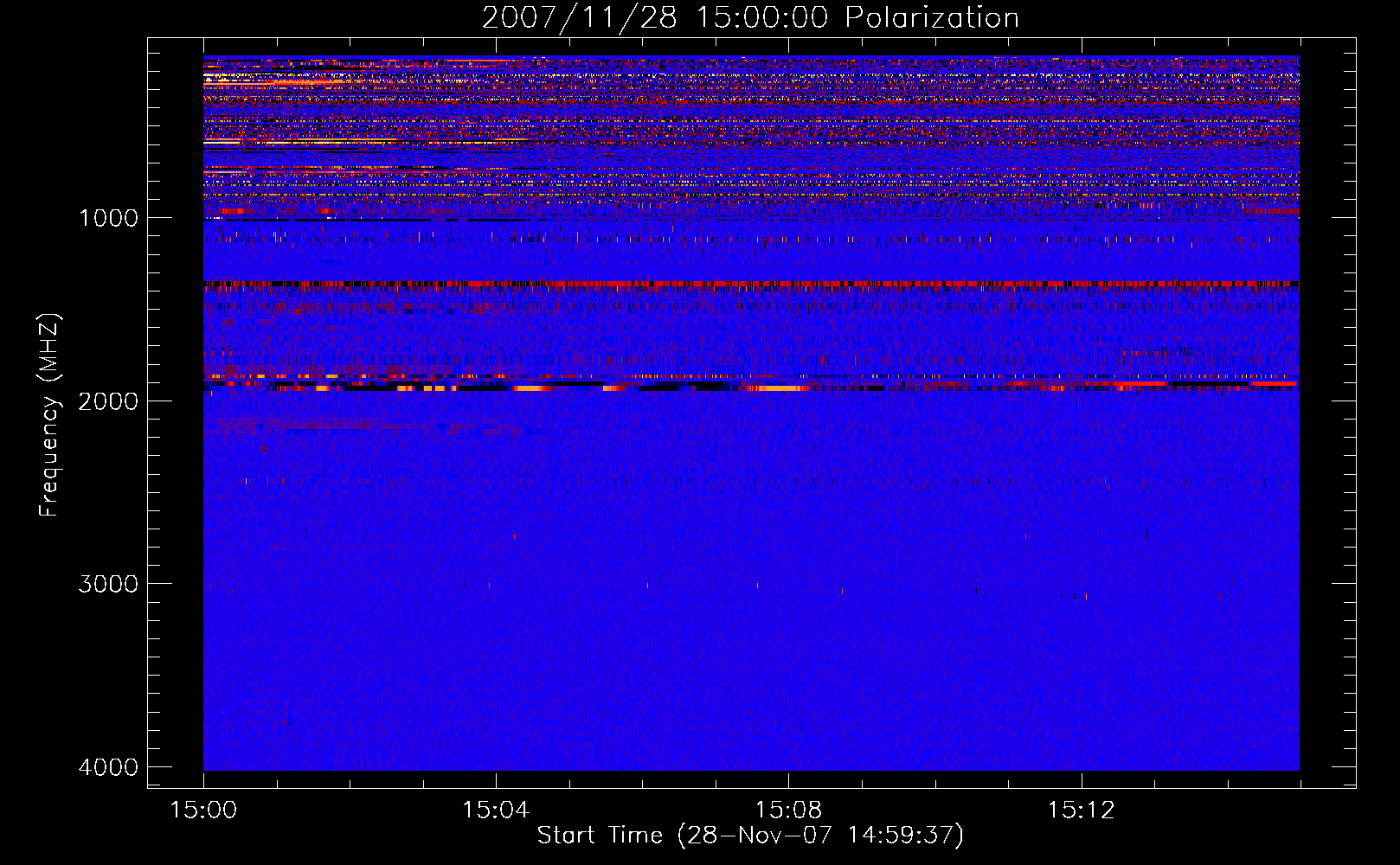Click the 'Frequency (MHZ)' y-axis label

tap(49, 415)
